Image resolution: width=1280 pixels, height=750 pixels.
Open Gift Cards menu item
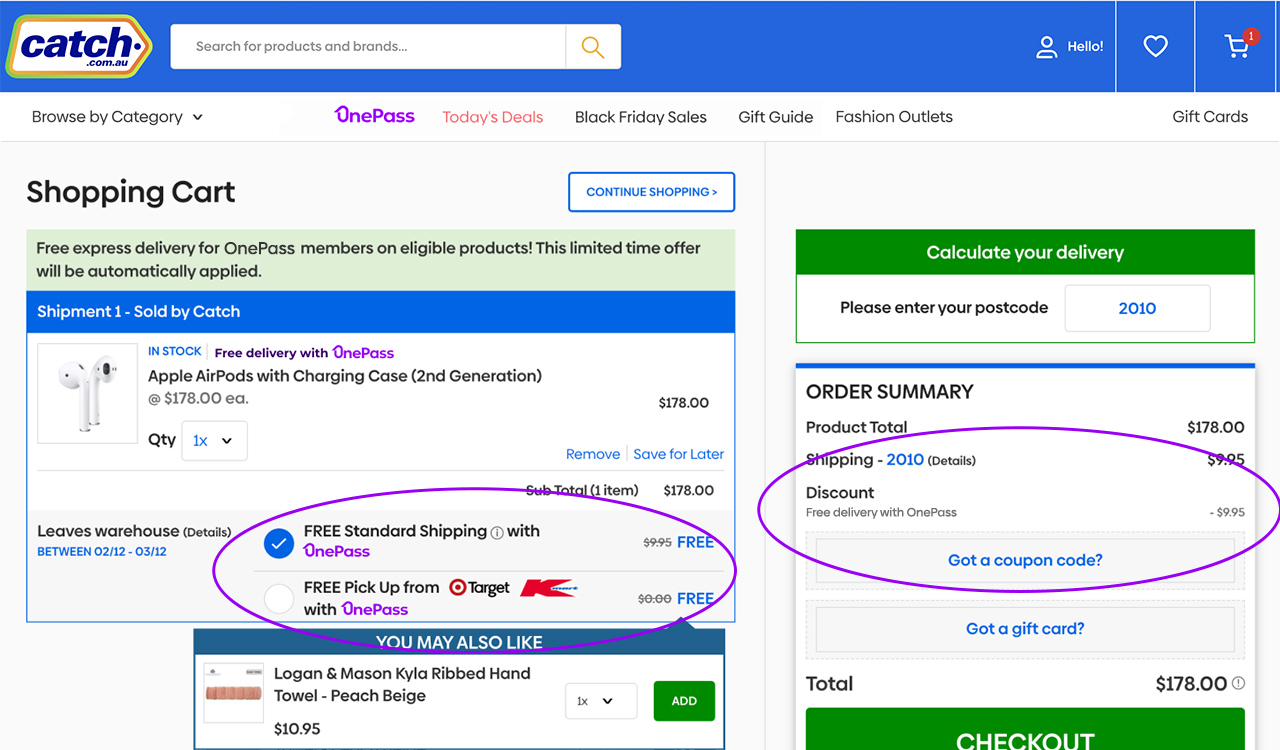1210,117
